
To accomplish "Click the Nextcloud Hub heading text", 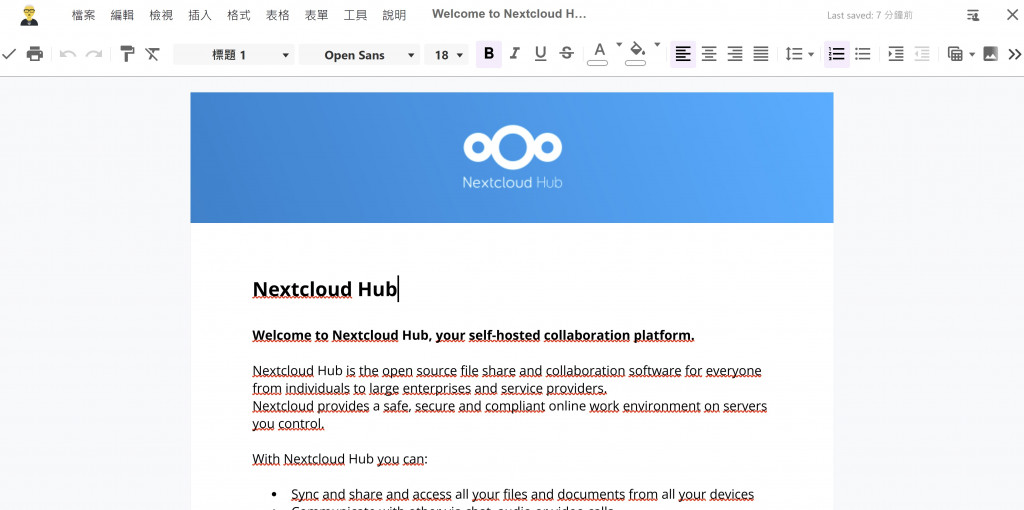I will pyautogui.click(x=325, y=289).
